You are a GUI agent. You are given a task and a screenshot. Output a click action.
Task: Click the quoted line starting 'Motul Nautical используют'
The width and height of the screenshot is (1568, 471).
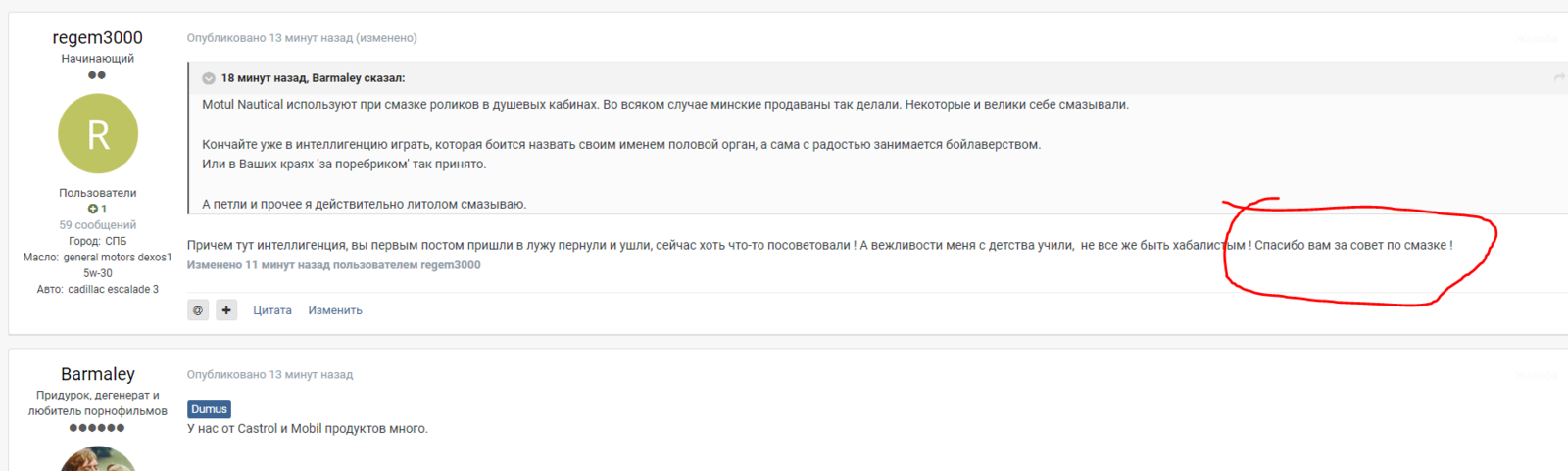point(665,105)
